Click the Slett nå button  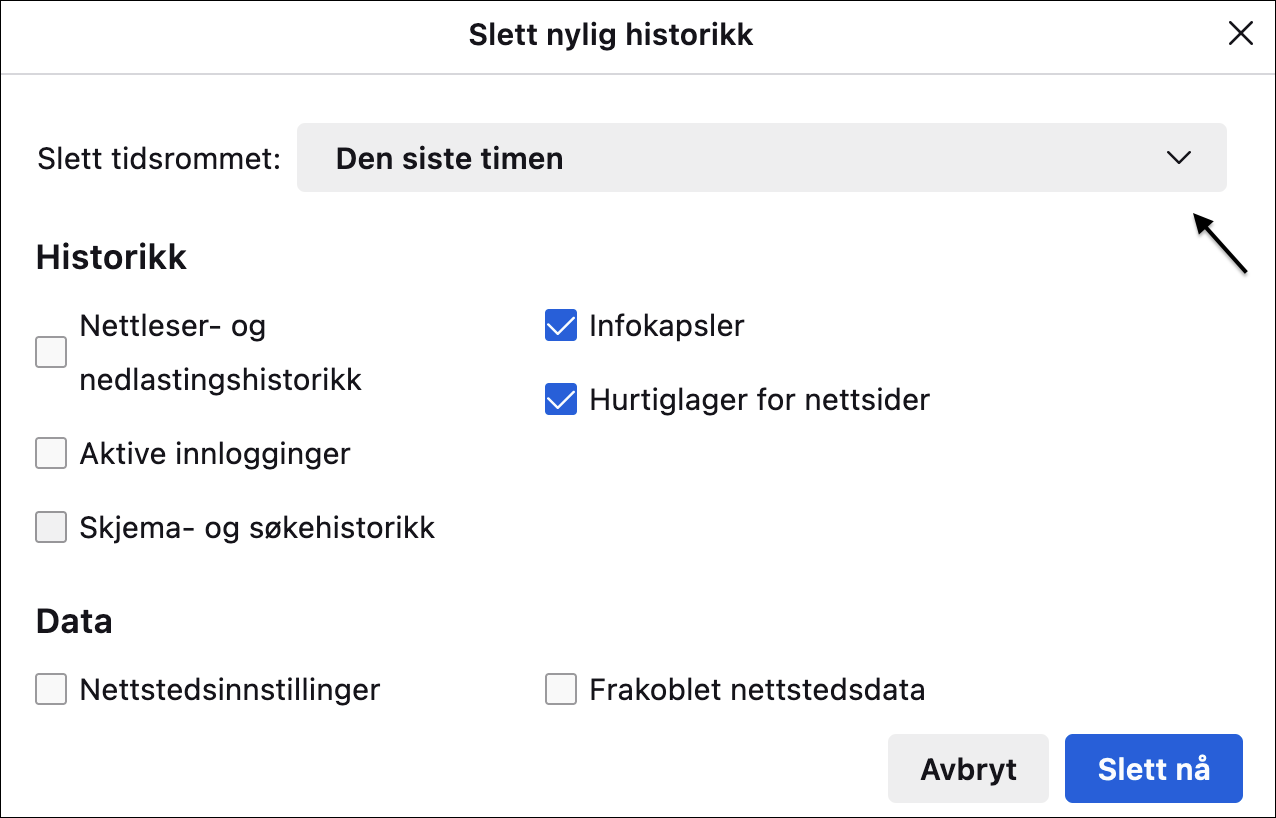click(1153, 768)
